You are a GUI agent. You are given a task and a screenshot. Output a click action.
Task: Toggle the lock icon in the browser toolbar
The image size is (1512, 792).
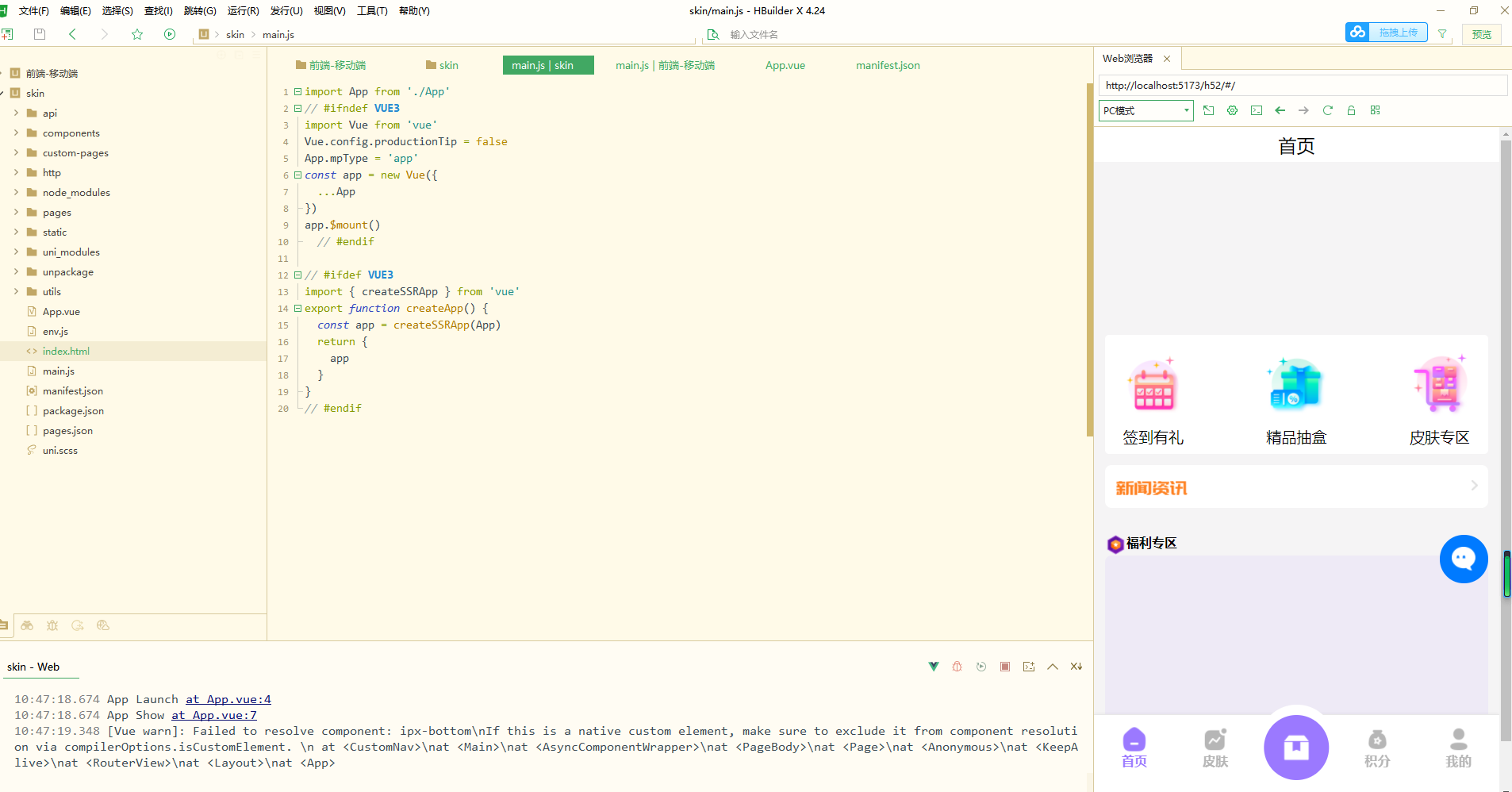click(1351, 110)
